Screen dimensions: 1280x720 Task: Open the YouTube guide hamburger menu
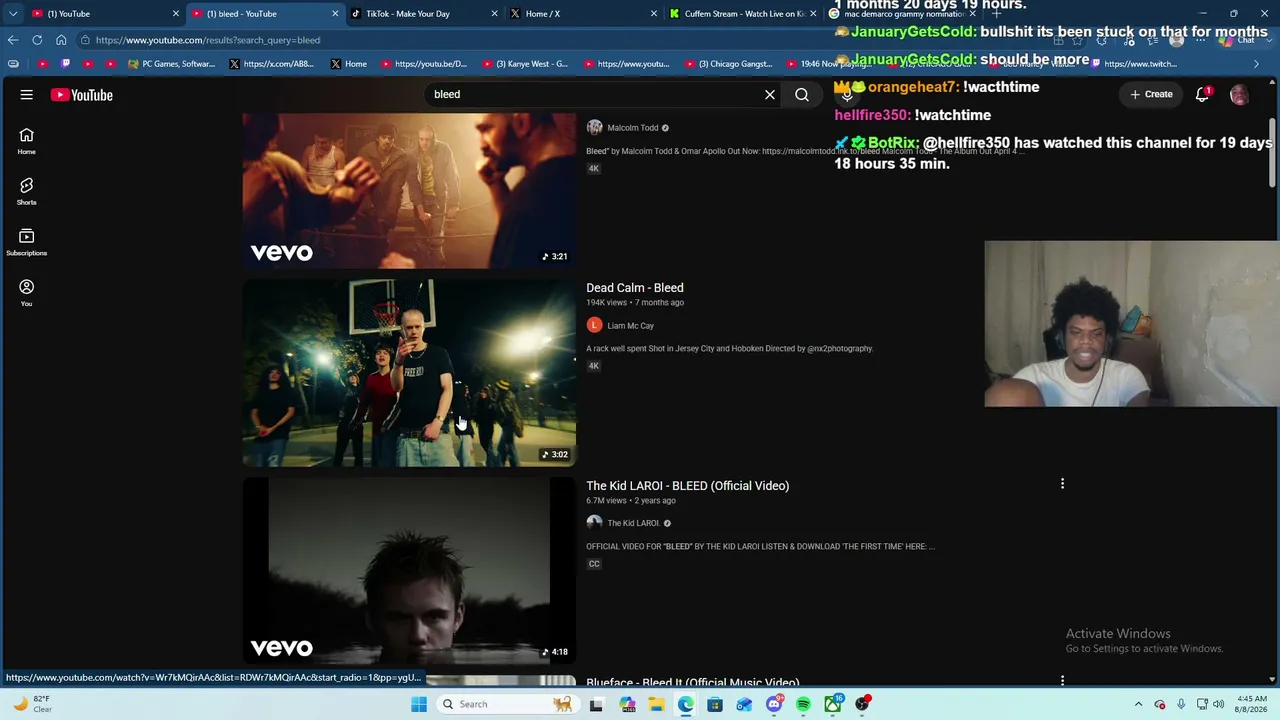[27, 95]
